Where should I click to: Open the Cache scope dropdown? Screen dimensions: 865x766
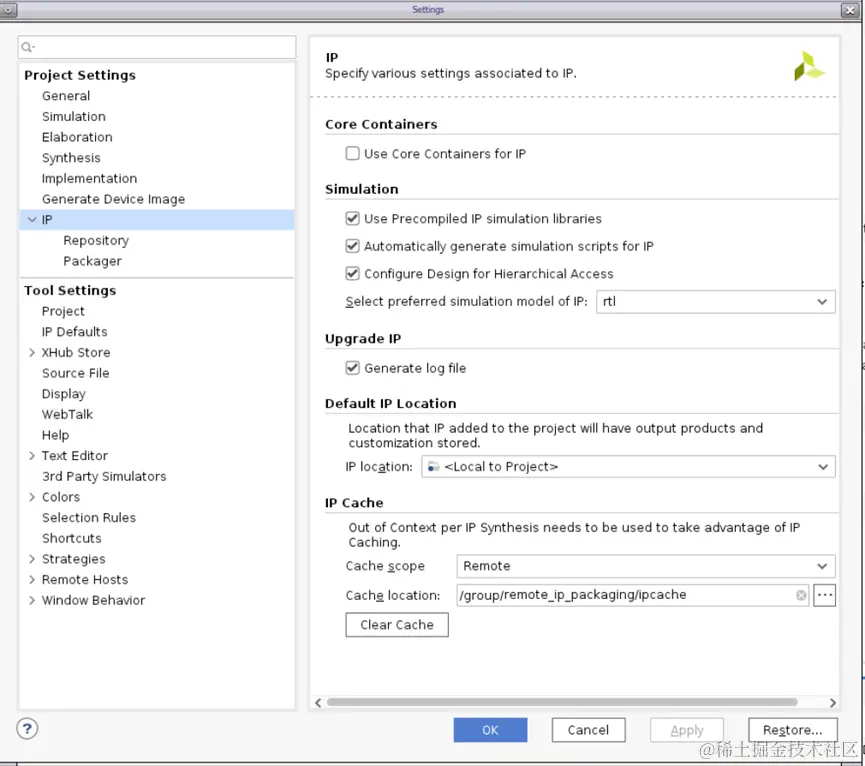pos(645,566)
